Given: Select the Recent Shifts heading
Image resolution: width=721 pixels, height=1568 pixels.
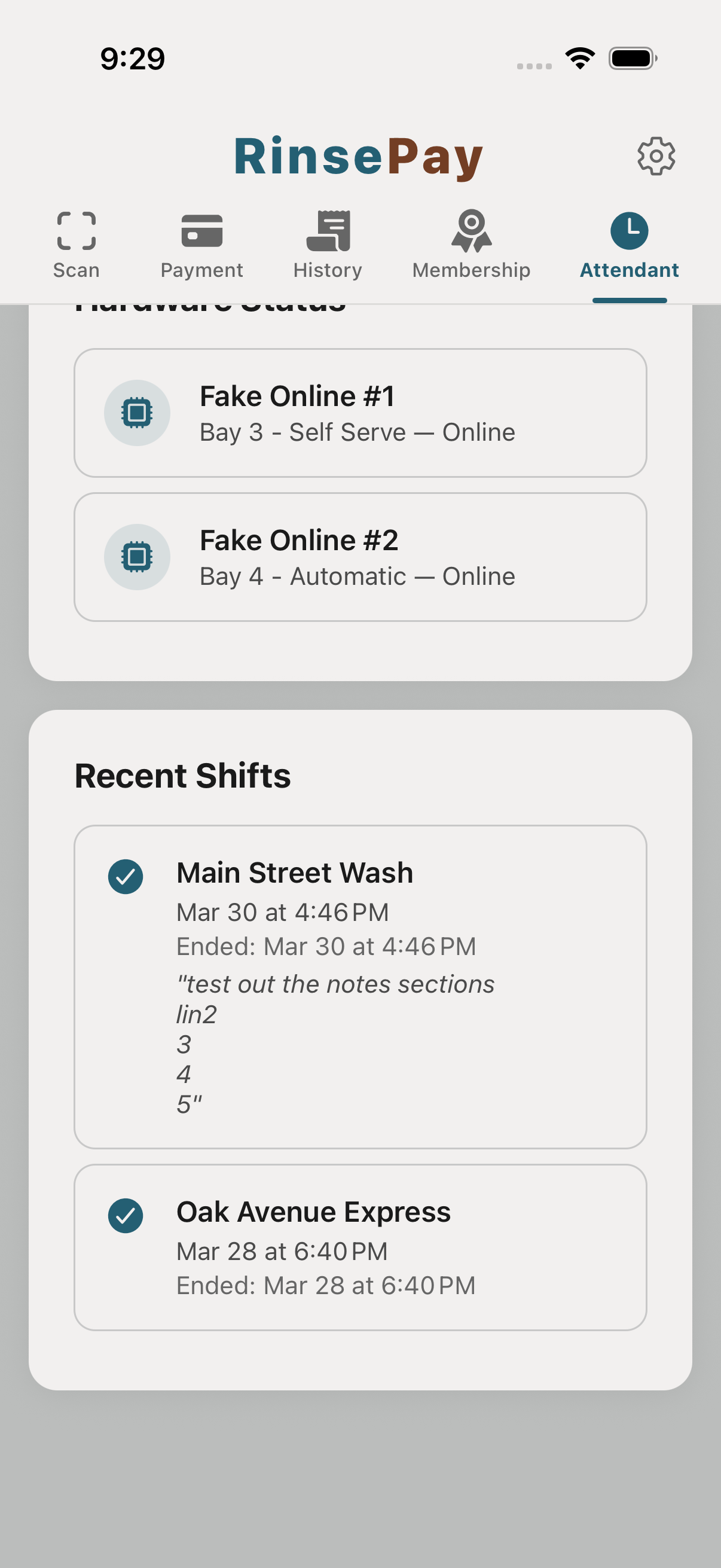Looking at the screenshot, I should tap(182, 774).
